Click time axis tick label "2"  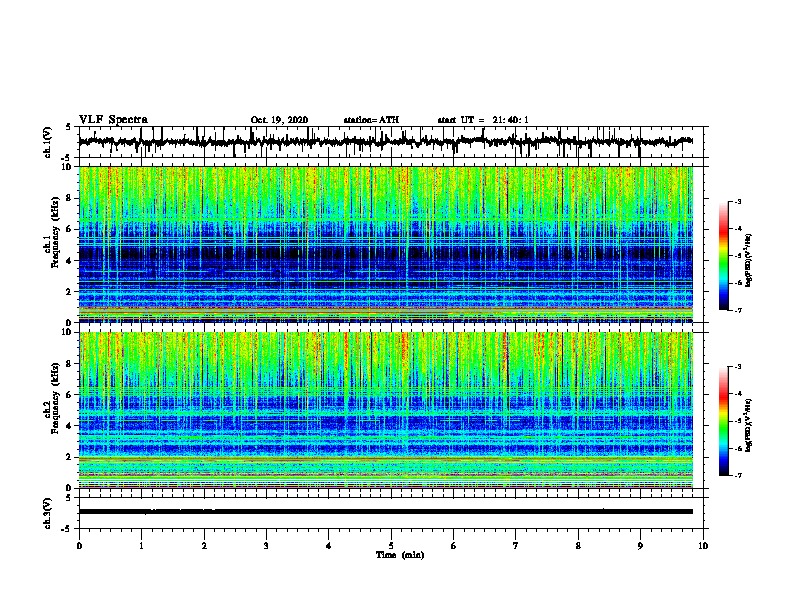[x=204, y=546]
